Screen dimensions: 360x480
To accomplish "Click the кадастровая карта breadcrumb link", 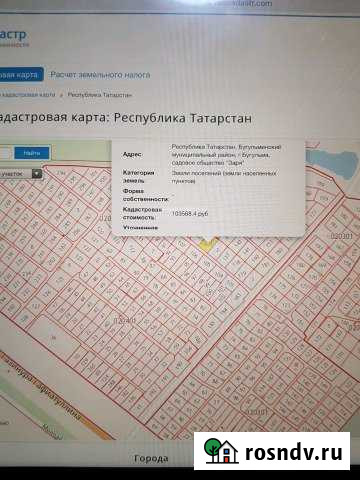I will click(28, 95).
